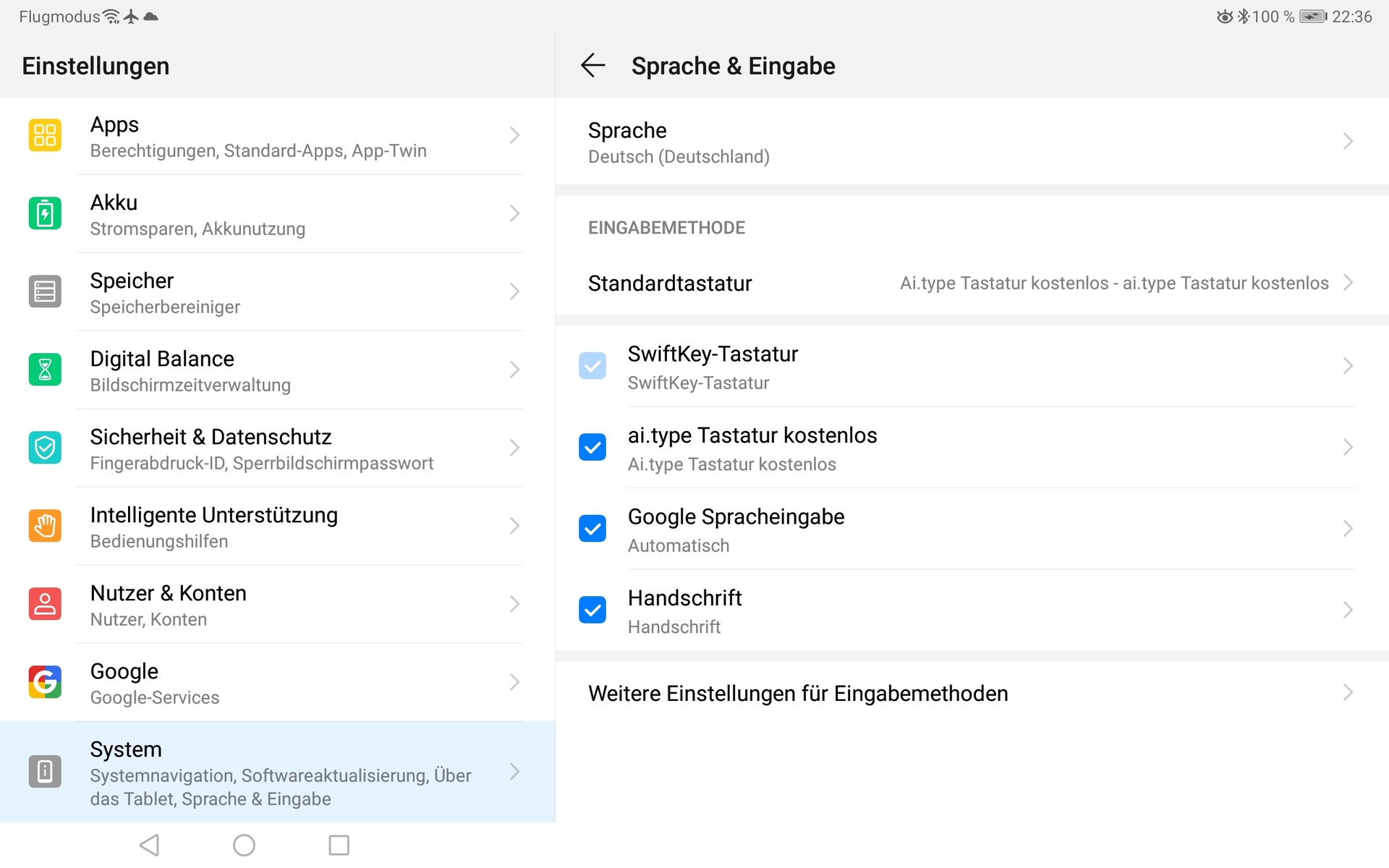Uncheck the ai.type Tastatur kostenlos checkbox
1389x868 pixels.
pos(592,447)
